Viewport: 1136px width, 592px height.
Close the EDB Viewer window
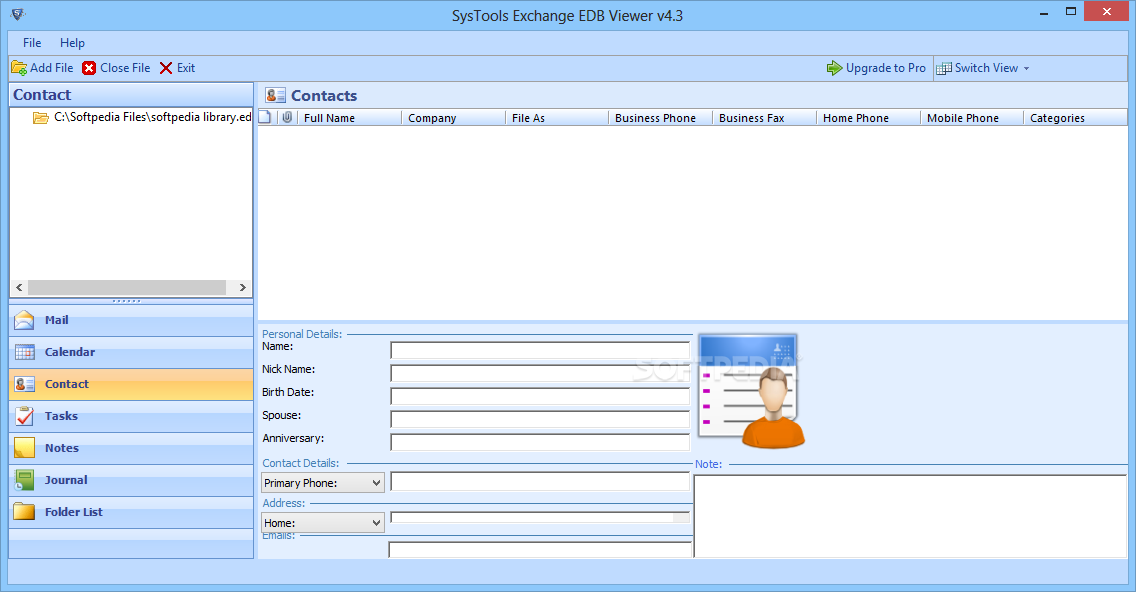click(1106, 12)
